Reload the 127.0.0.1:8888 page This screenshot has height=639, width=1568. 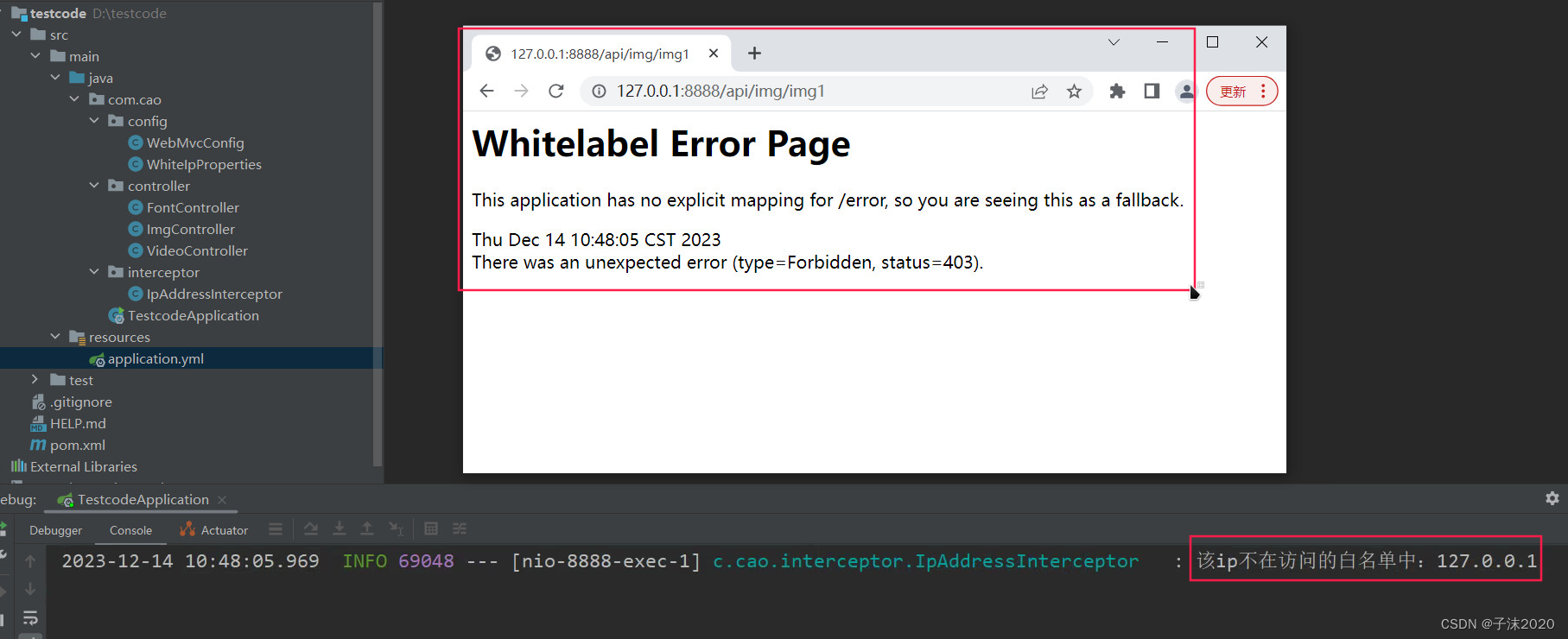(556, 91)
